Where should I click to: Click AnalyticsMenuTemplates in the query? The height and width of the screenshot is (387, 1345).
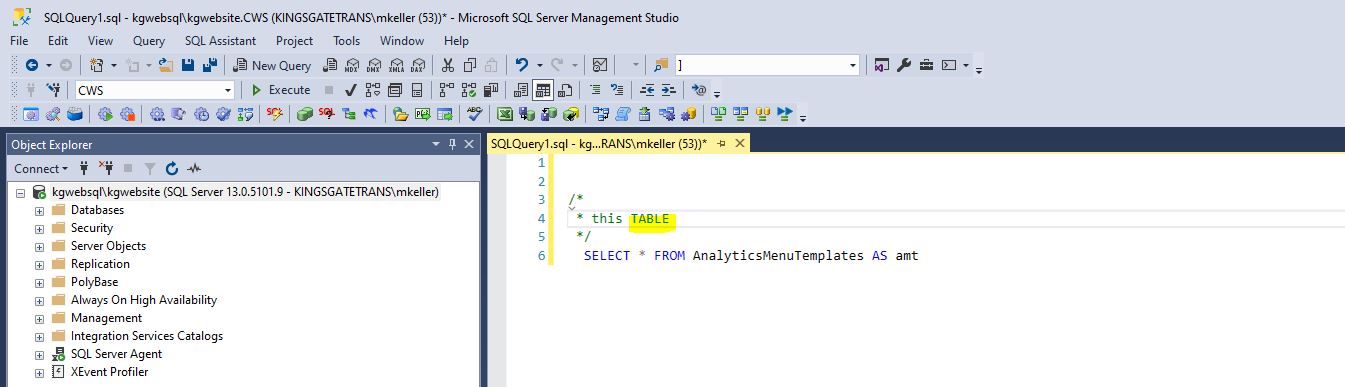pyautogui.click(x=778, y=256)
